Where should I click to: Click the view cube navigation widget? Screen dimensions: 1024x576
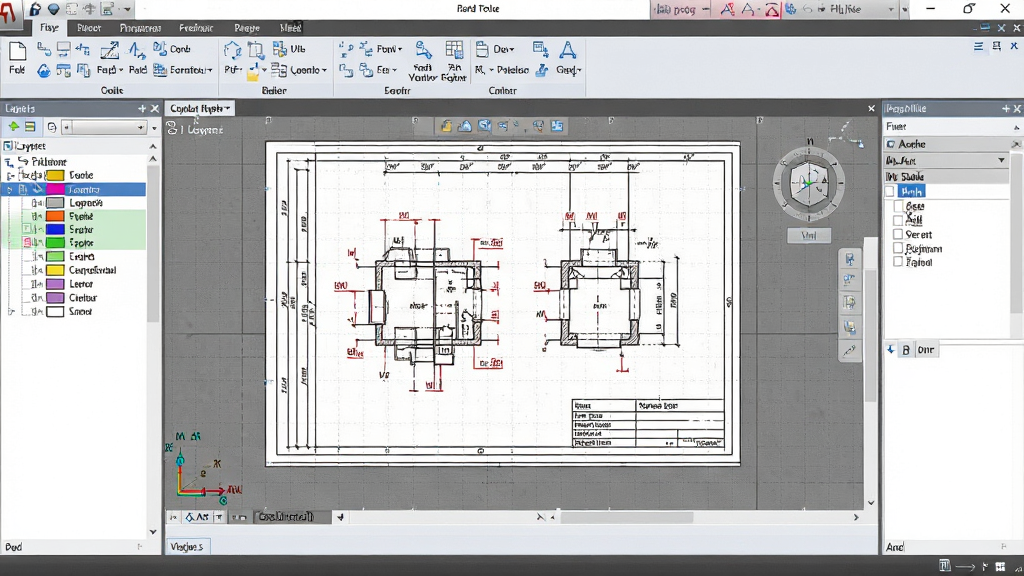click(808, 184)
